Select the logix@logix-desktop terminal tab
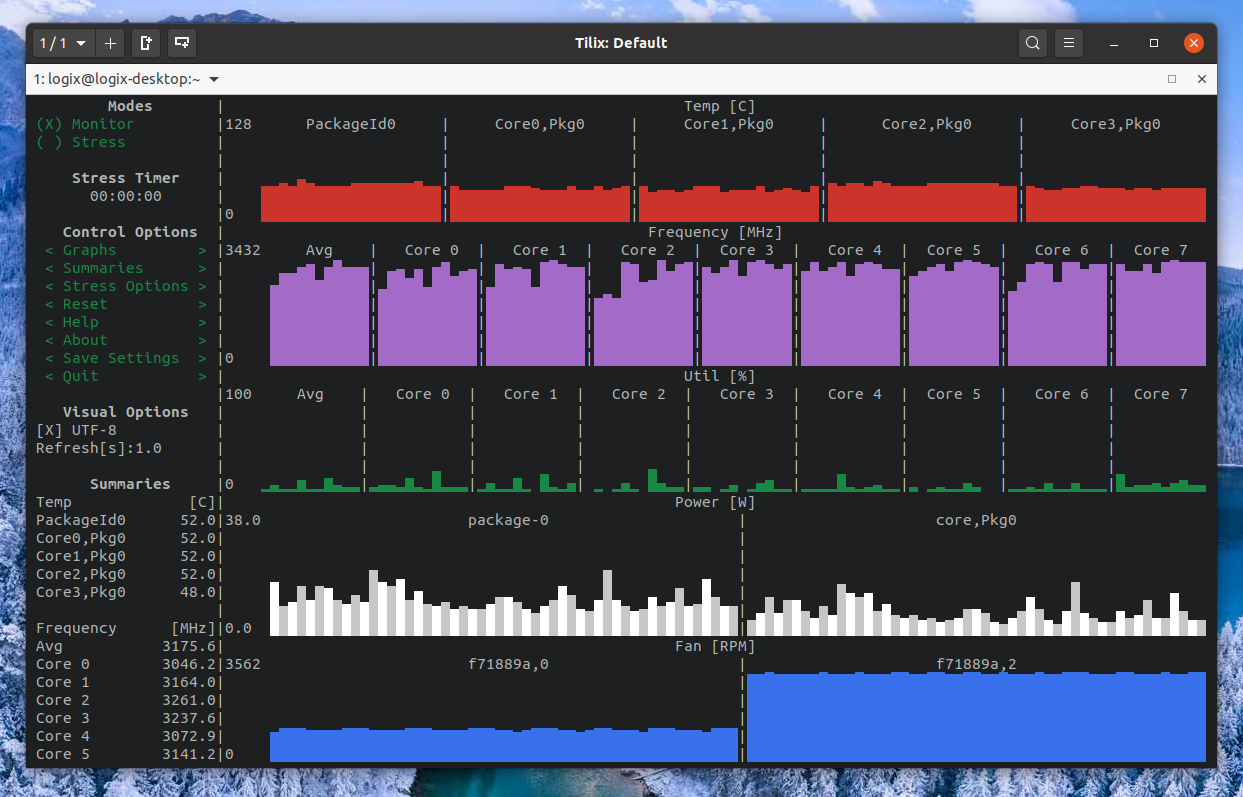1243x797 pixels. (x=120, y=78)
